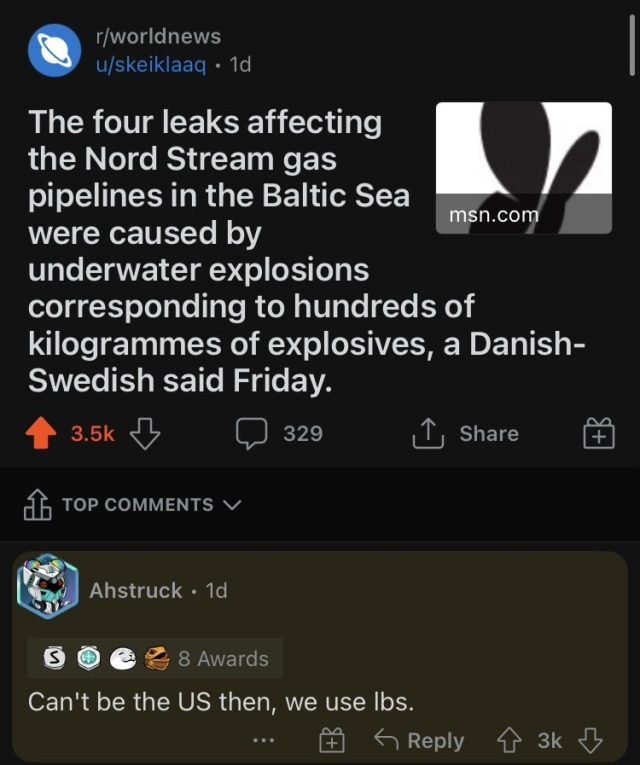Screen dimensions: 640x765
Task: Downvote Ahstruck's comment
Action: click(591, 740)
